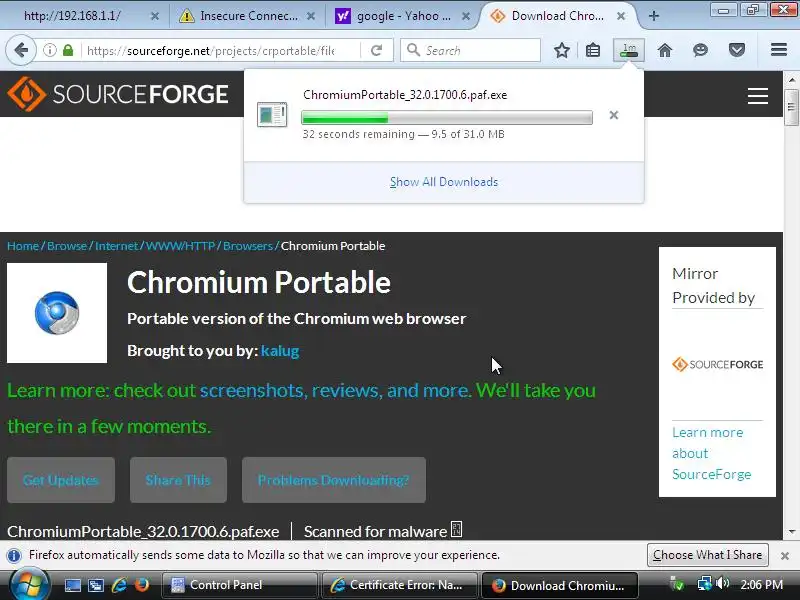
Task: Switch to the http://192.168.1.1/ tab
Action: click(x=84, y=16)
